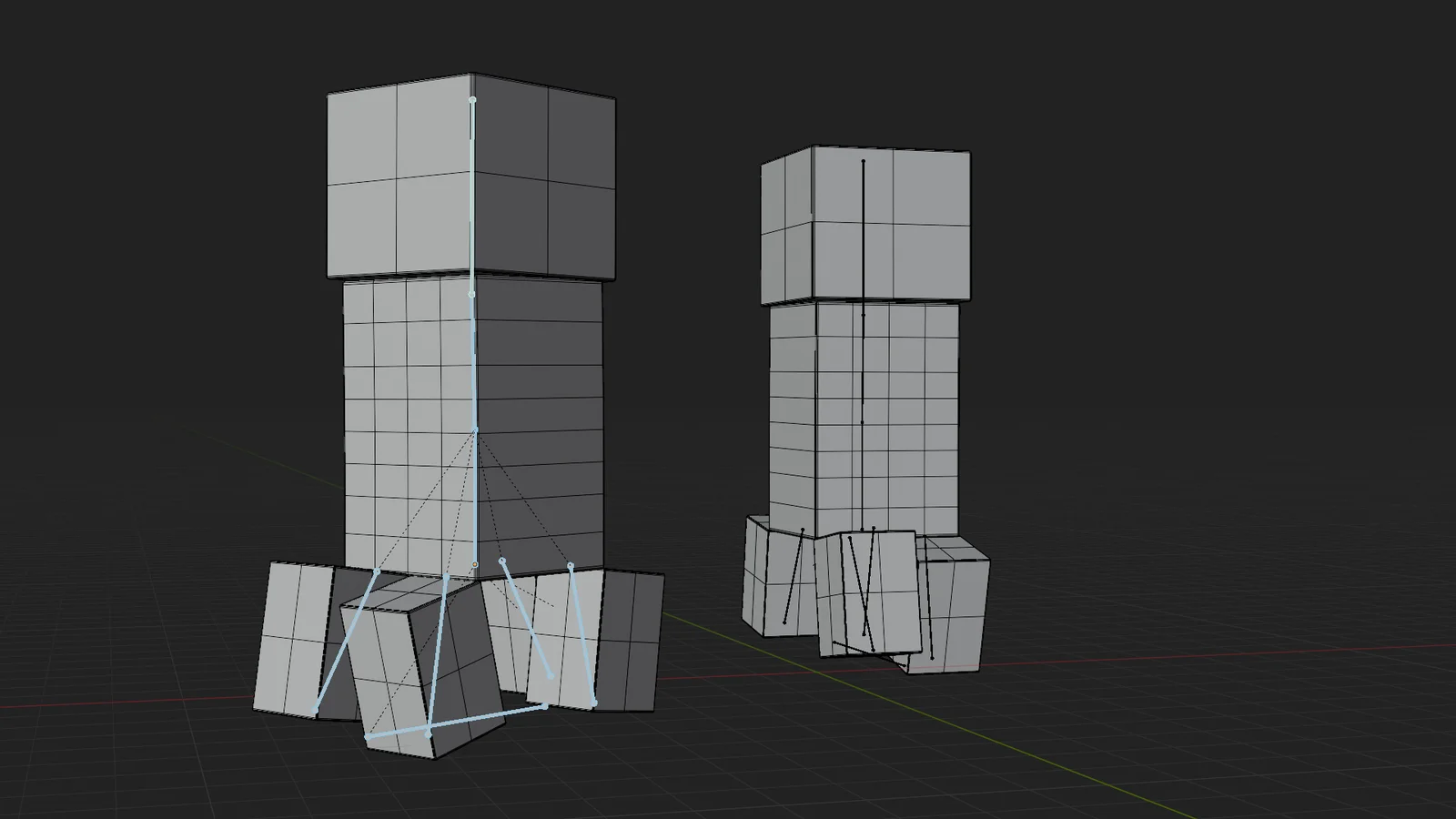Click the vertical spine bone inside the right creeper
Image resolution: width=1456 pixels, height=819 pixels.
click(862, 364)
